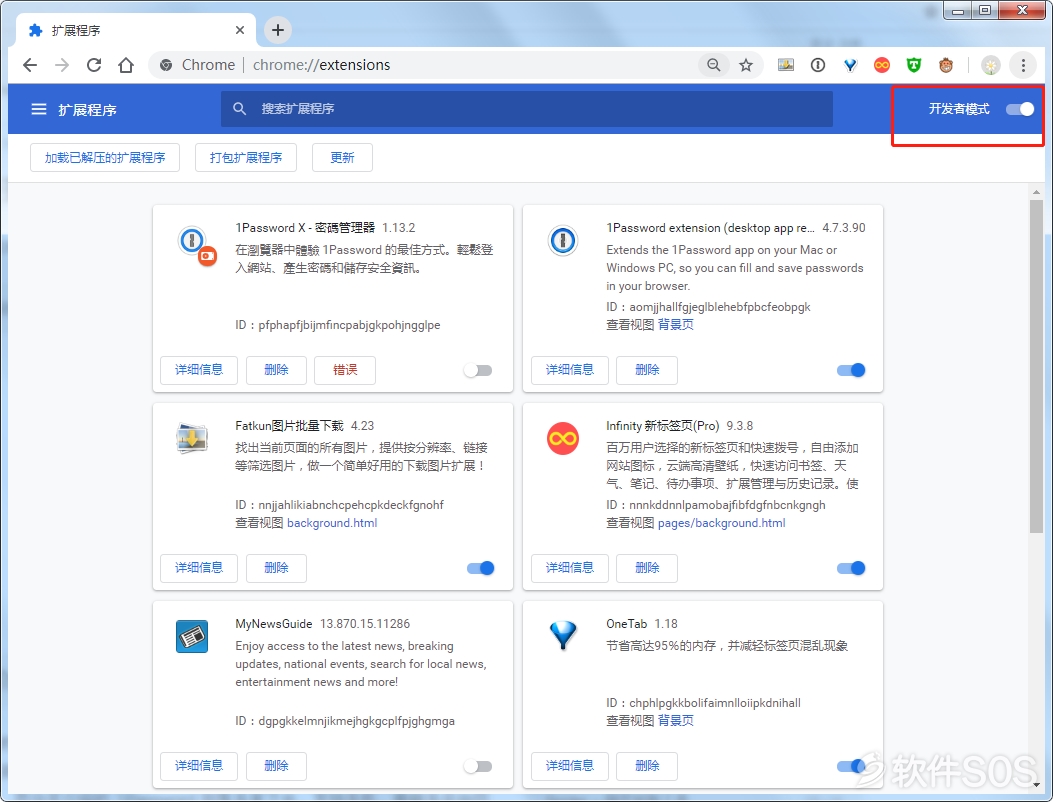Click the Infinity card red logo
The image size is (1053, 802).
[x=563, y=439]
